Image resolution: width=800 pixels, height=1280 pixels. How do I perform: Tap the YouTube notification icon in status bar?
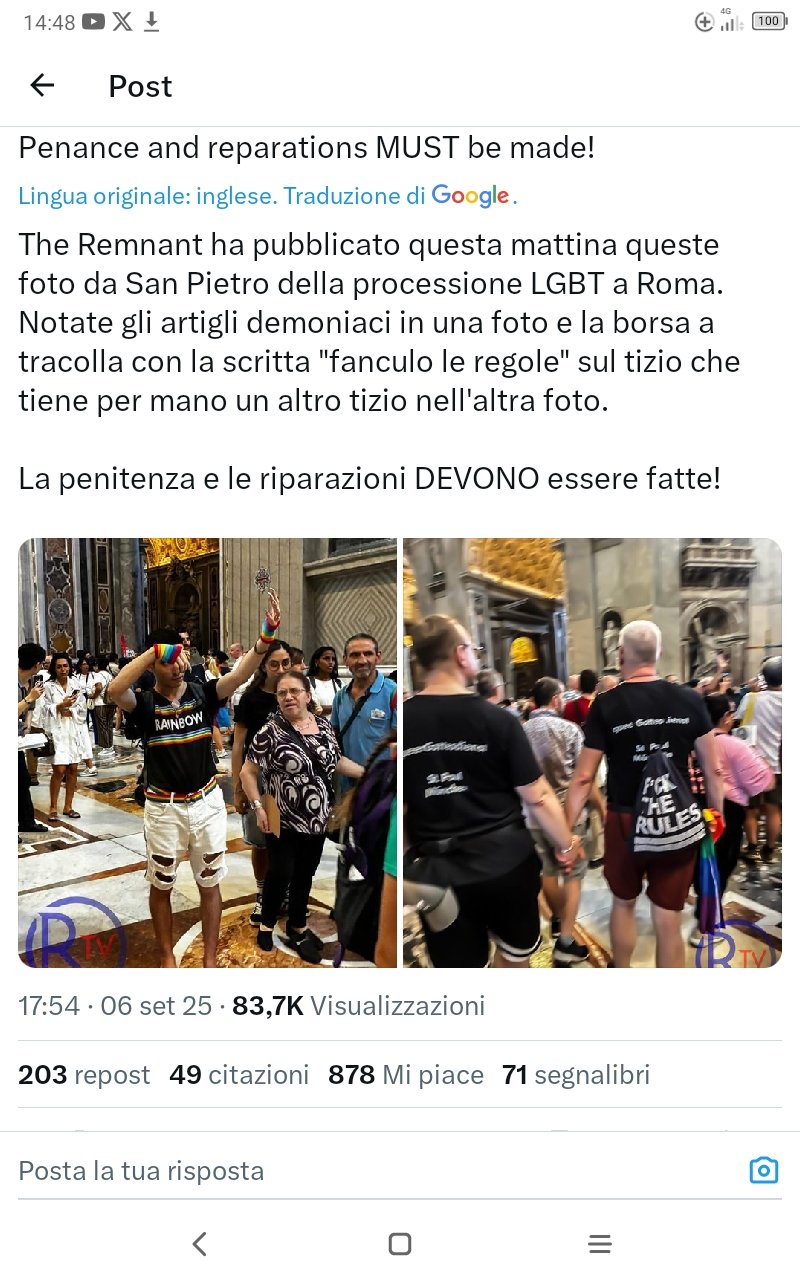[94, 21]
